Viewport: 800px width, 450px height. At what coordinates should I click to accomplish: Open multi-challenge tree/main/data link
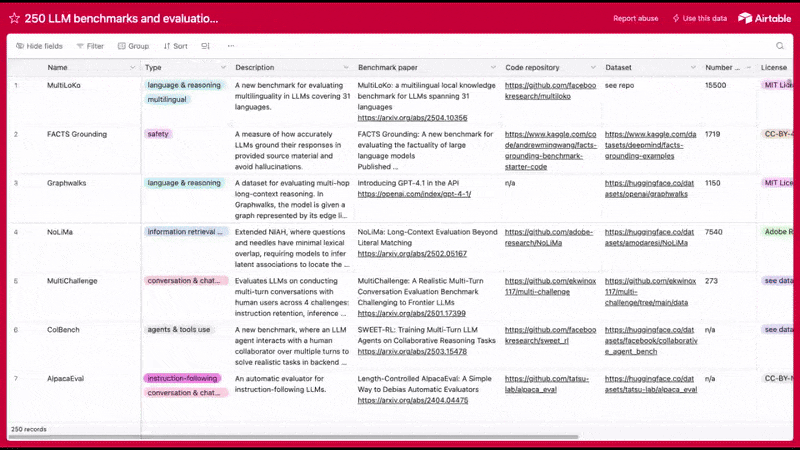point(651,292)
